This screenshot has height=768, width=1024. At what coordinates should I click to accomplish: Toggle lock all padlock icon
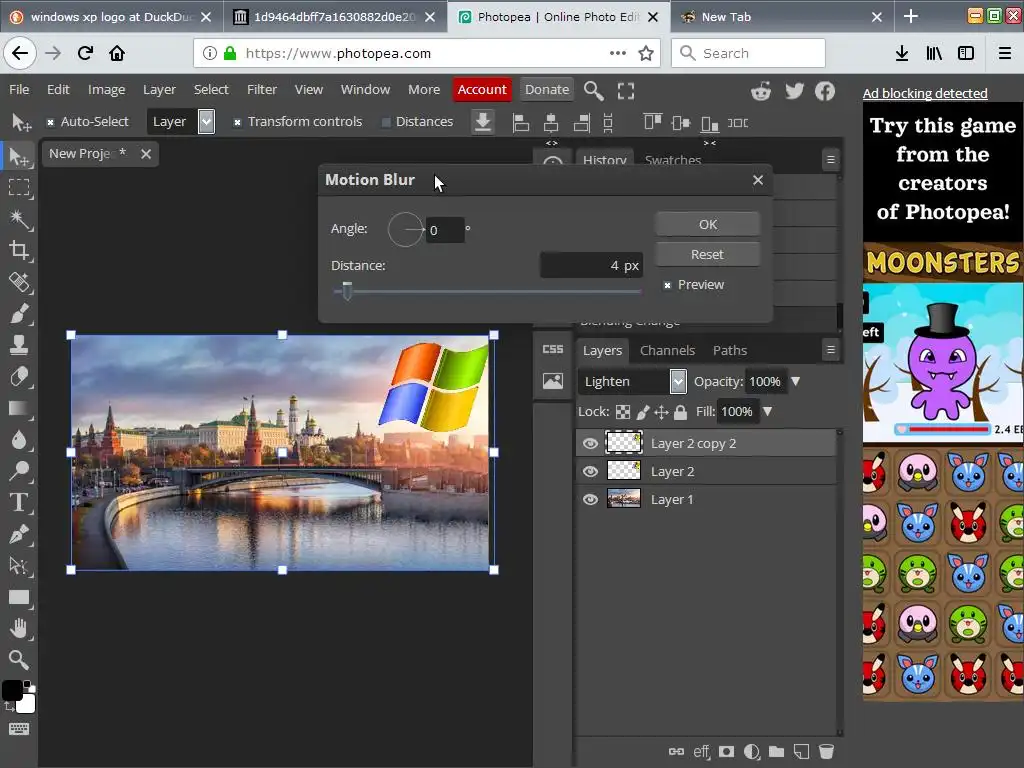point(680,412)
